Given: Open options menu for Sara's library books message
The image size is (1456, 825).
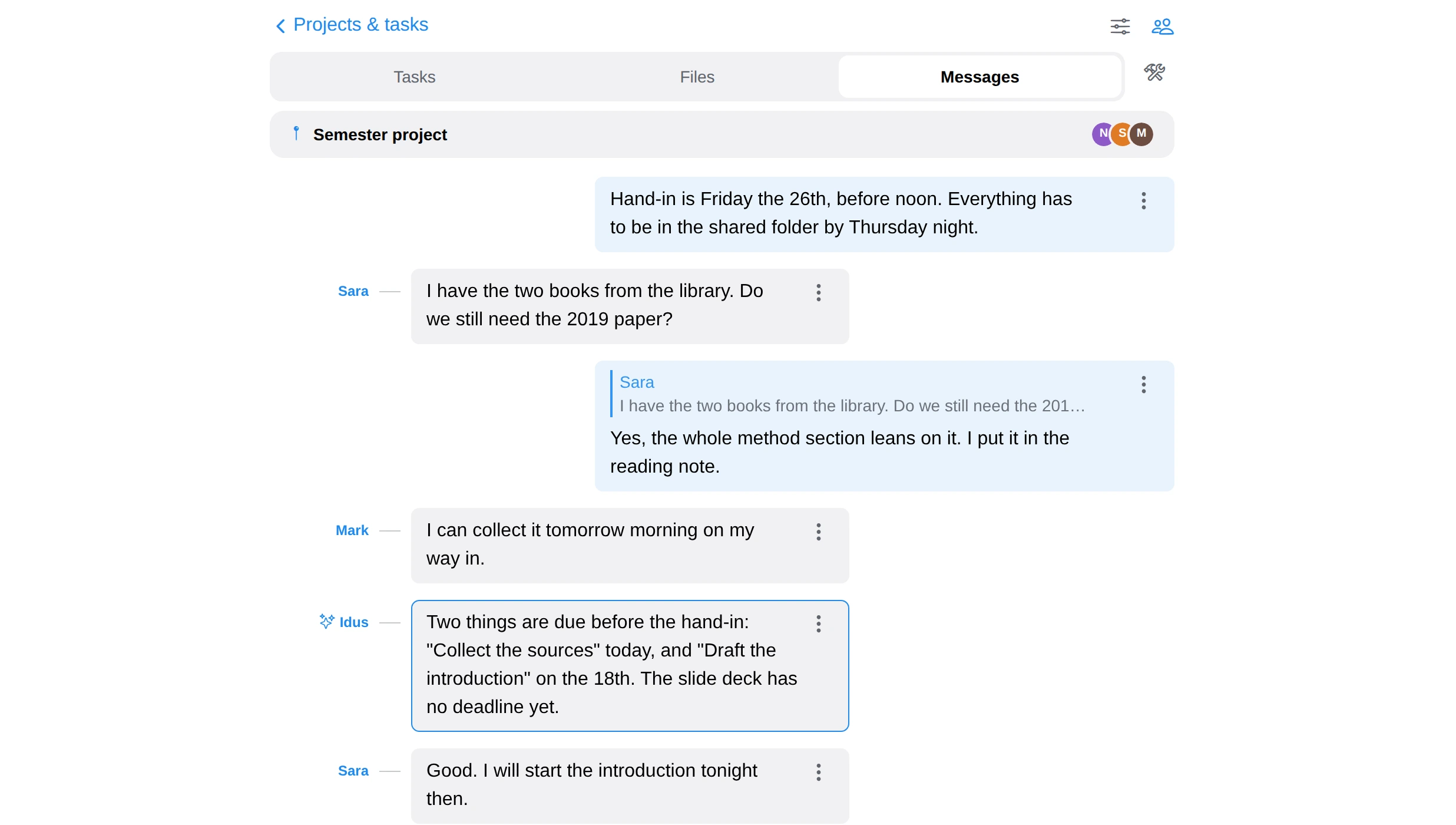Looking at the screenshot, I should (818, 293).
